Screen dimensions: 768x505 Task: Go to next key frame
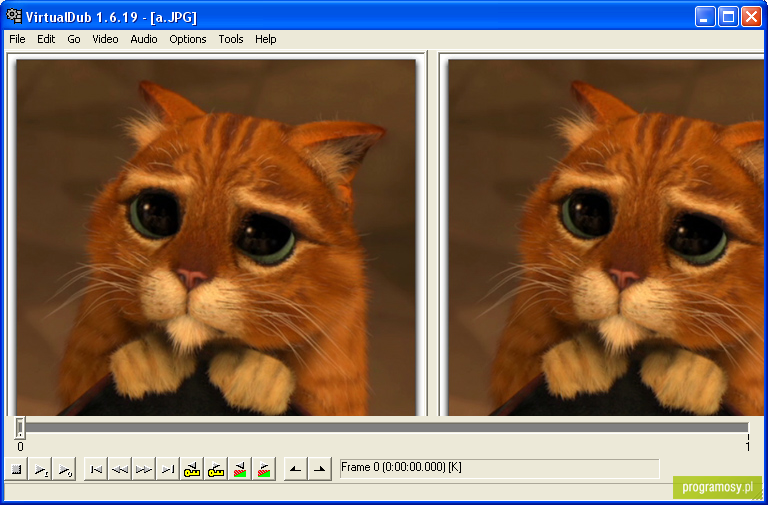[216, 469]
